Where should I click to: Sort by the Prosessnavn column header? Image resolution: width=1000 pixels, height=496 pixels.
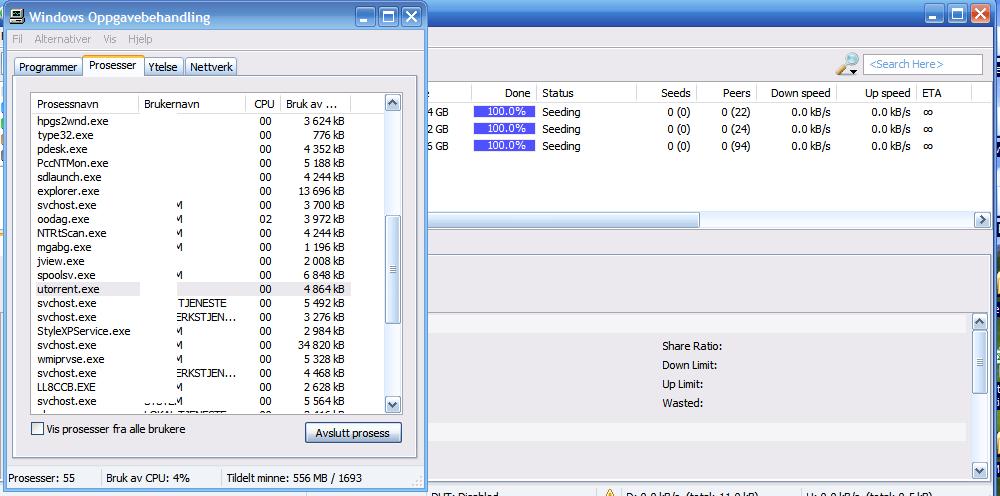[85, 103]
